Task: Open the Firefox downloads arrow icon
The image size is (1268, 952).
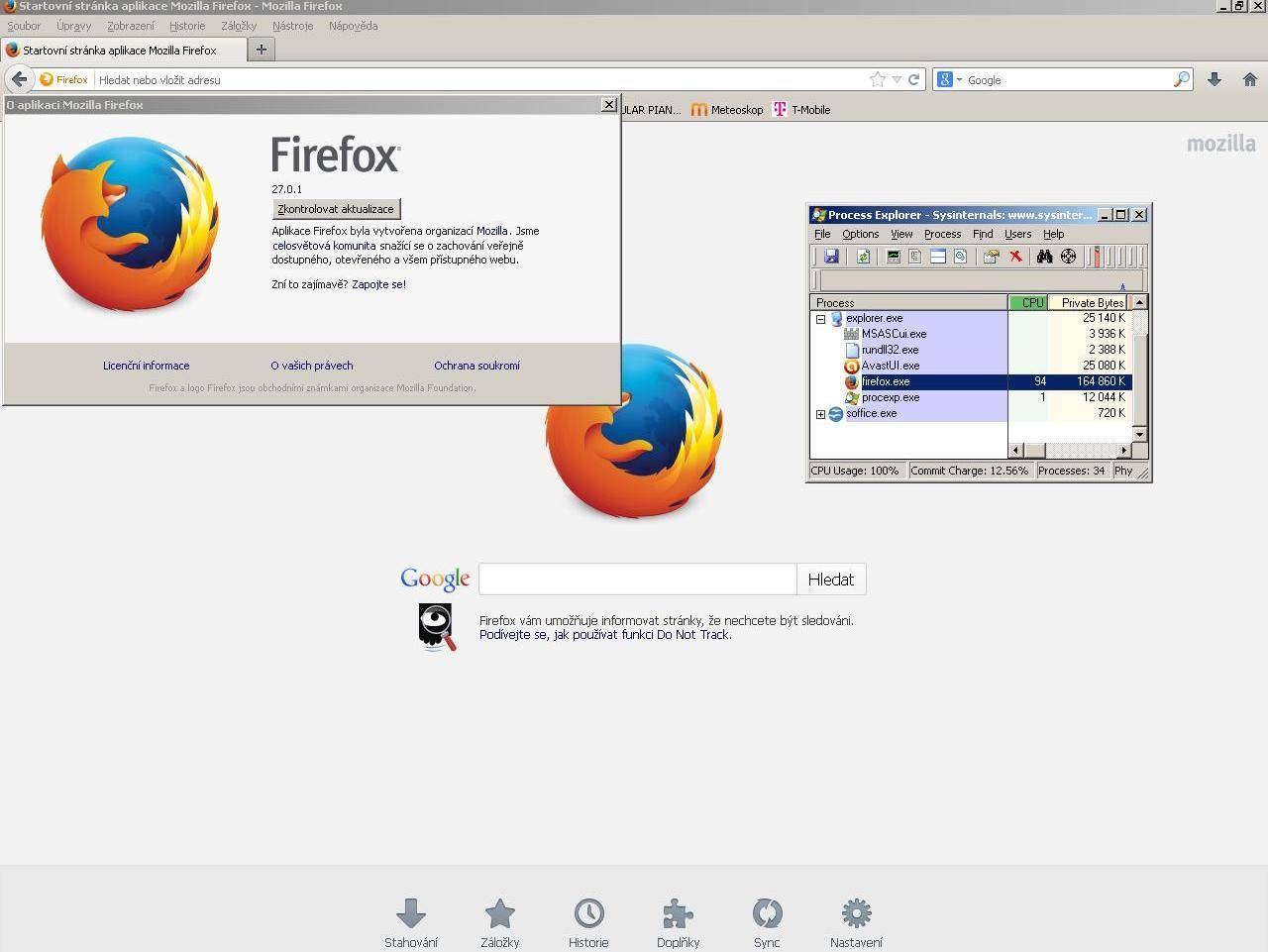Action: pyautogui.click(x=1215, y=79)
